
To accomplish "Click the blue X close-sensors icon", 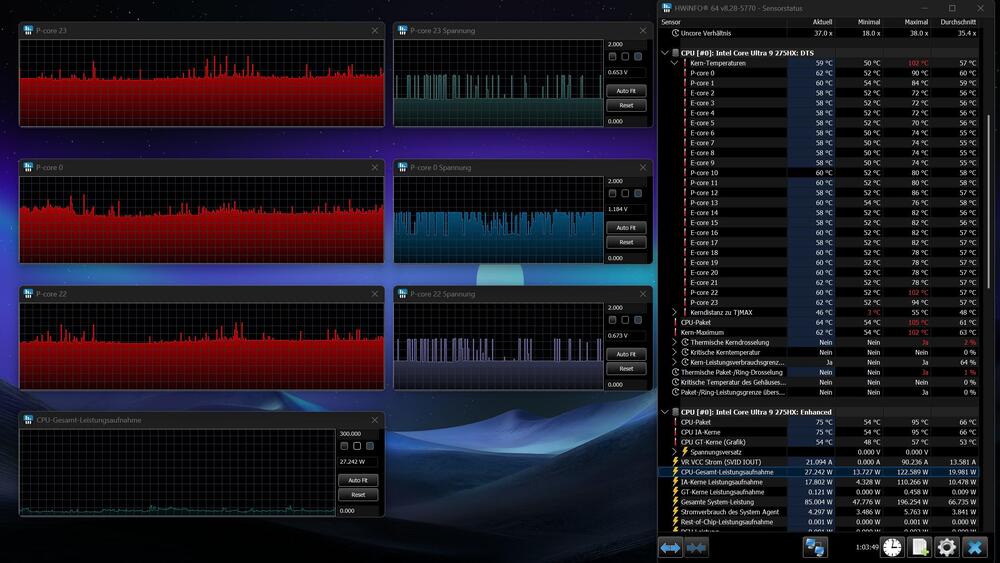I will pyautogui.click(x=976, y=547).
